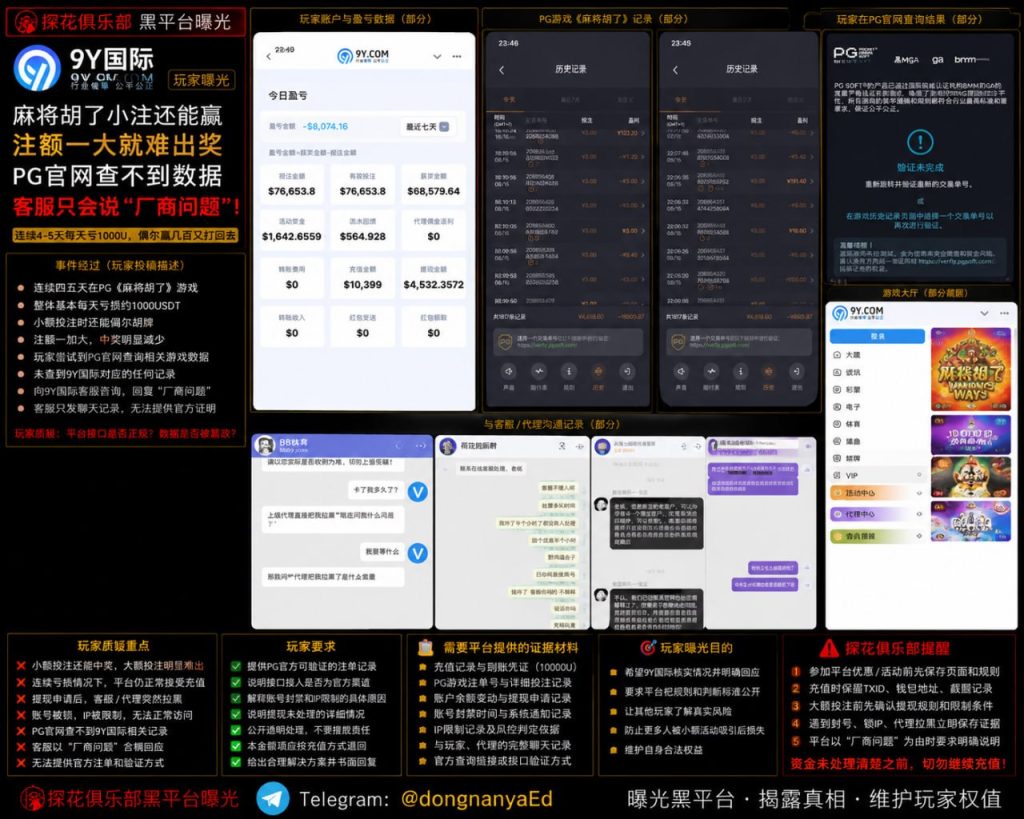Expand the chevron in the game lobby header
The width and height of the screenshot is (1024, 819).
coord(984,313)
